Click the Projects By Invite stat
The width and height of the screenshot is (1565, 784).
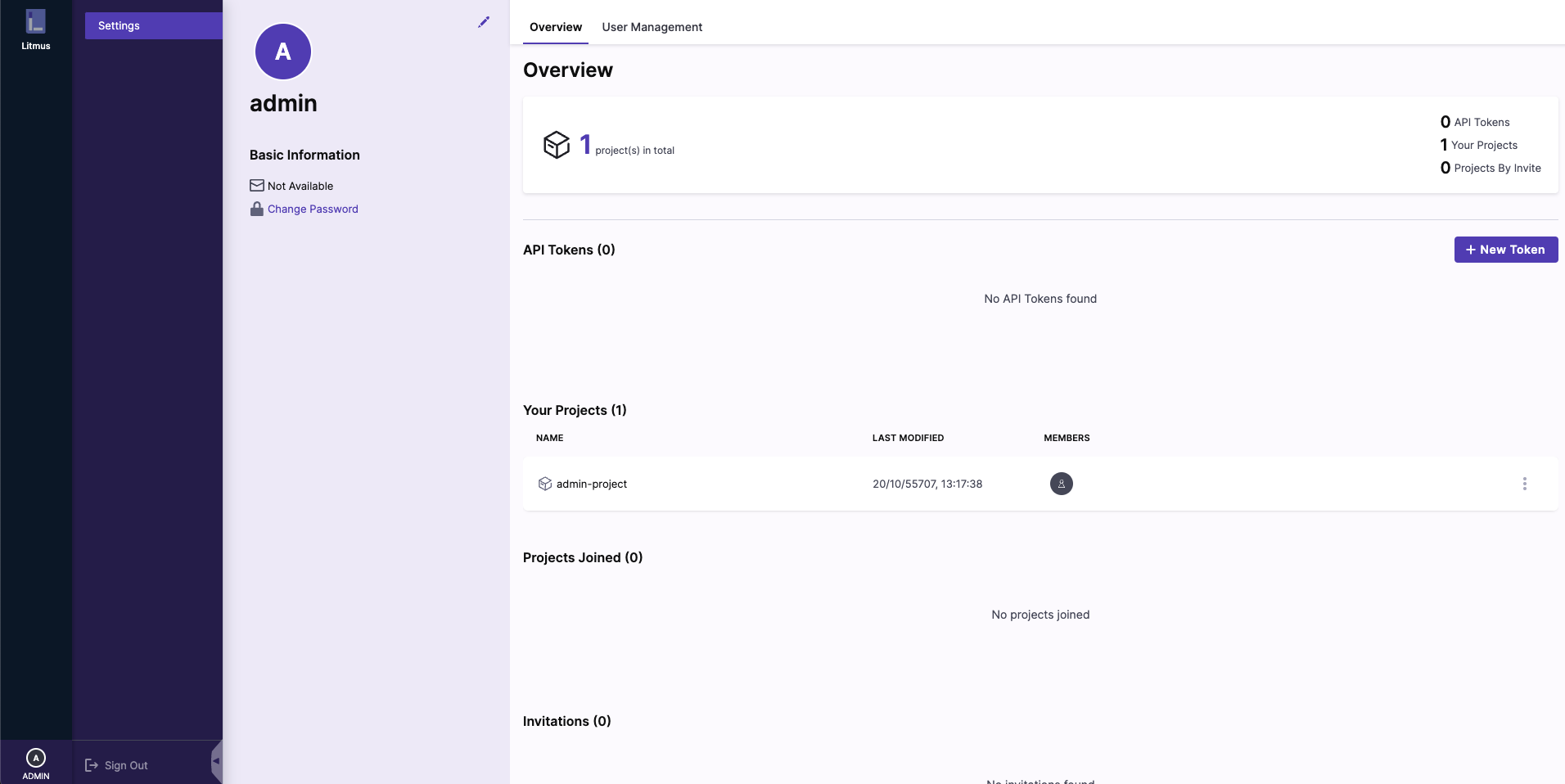[1491, 168]
